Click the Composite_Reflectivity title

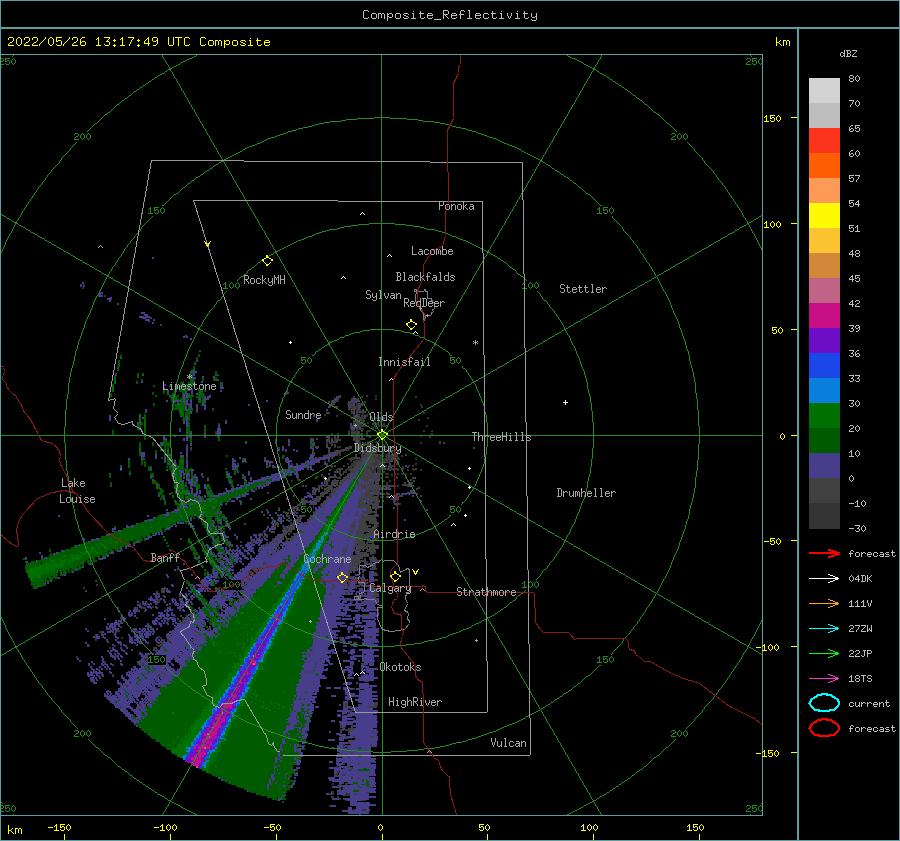pyautogui.click(x=449, y=15)
